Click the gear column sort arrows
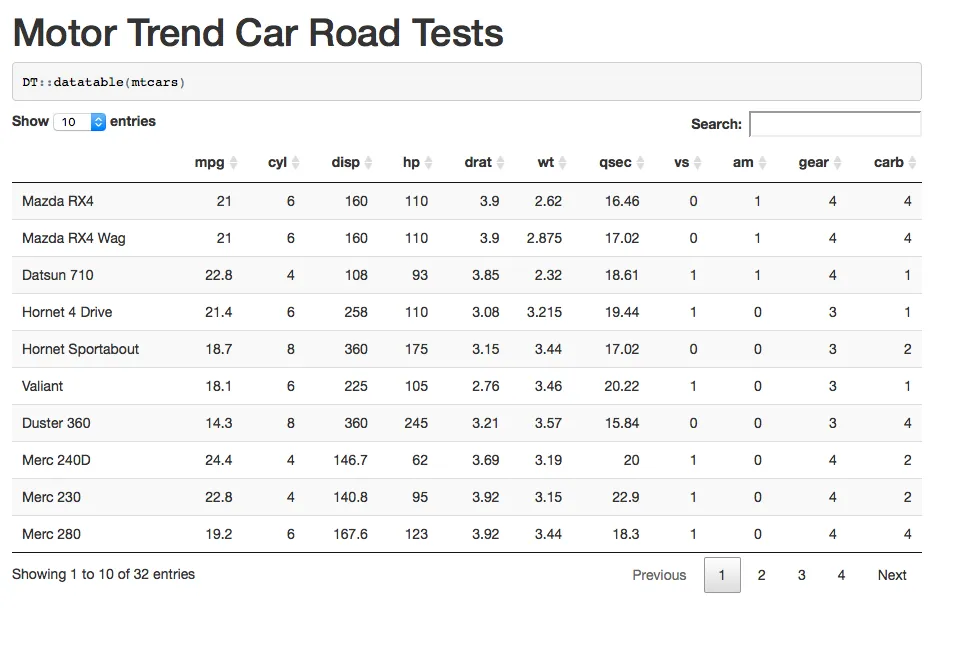This screenshot has width=966, height=668. 838,163
